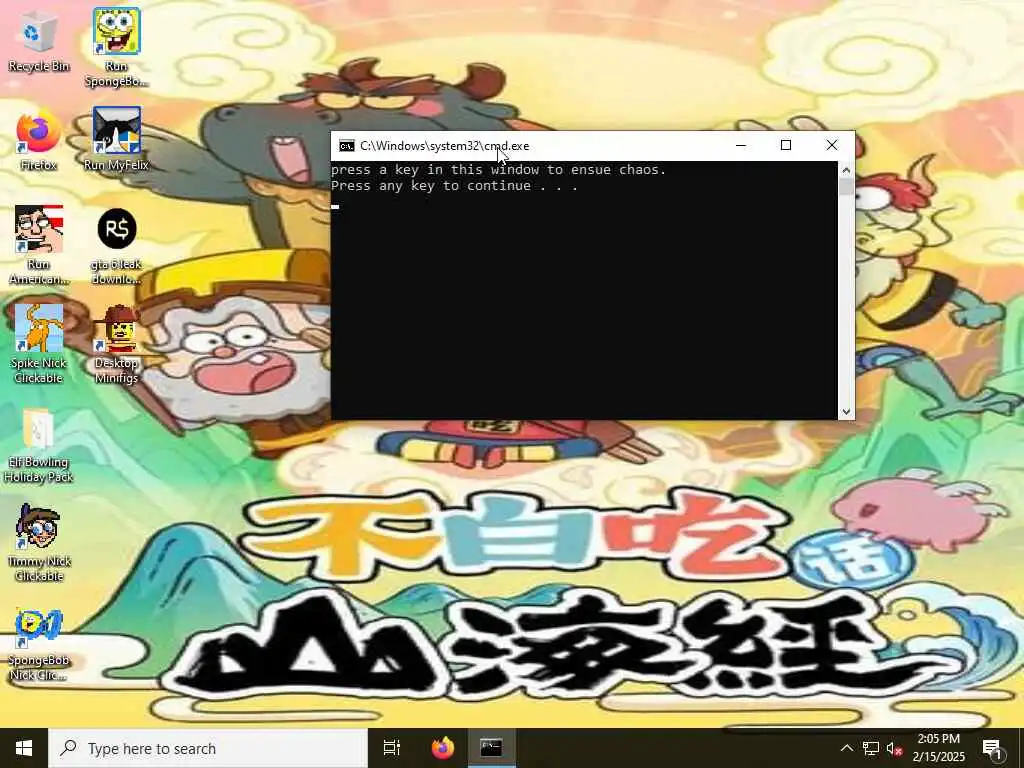Maximize the cmd.exe window
Image resolution: width=1024 pixels, height=768 pixels.
click(786, 146)
